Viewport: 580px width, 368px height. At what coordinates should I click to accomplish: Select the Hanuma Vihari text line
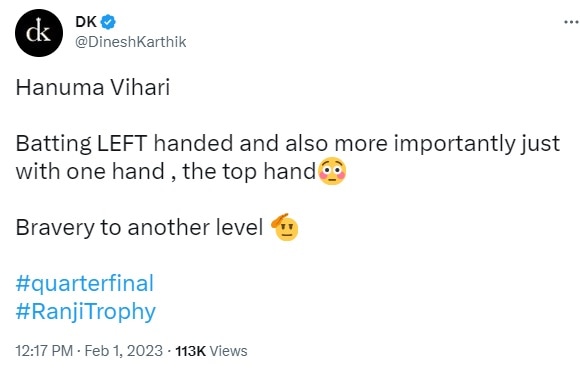coord(93,88)
